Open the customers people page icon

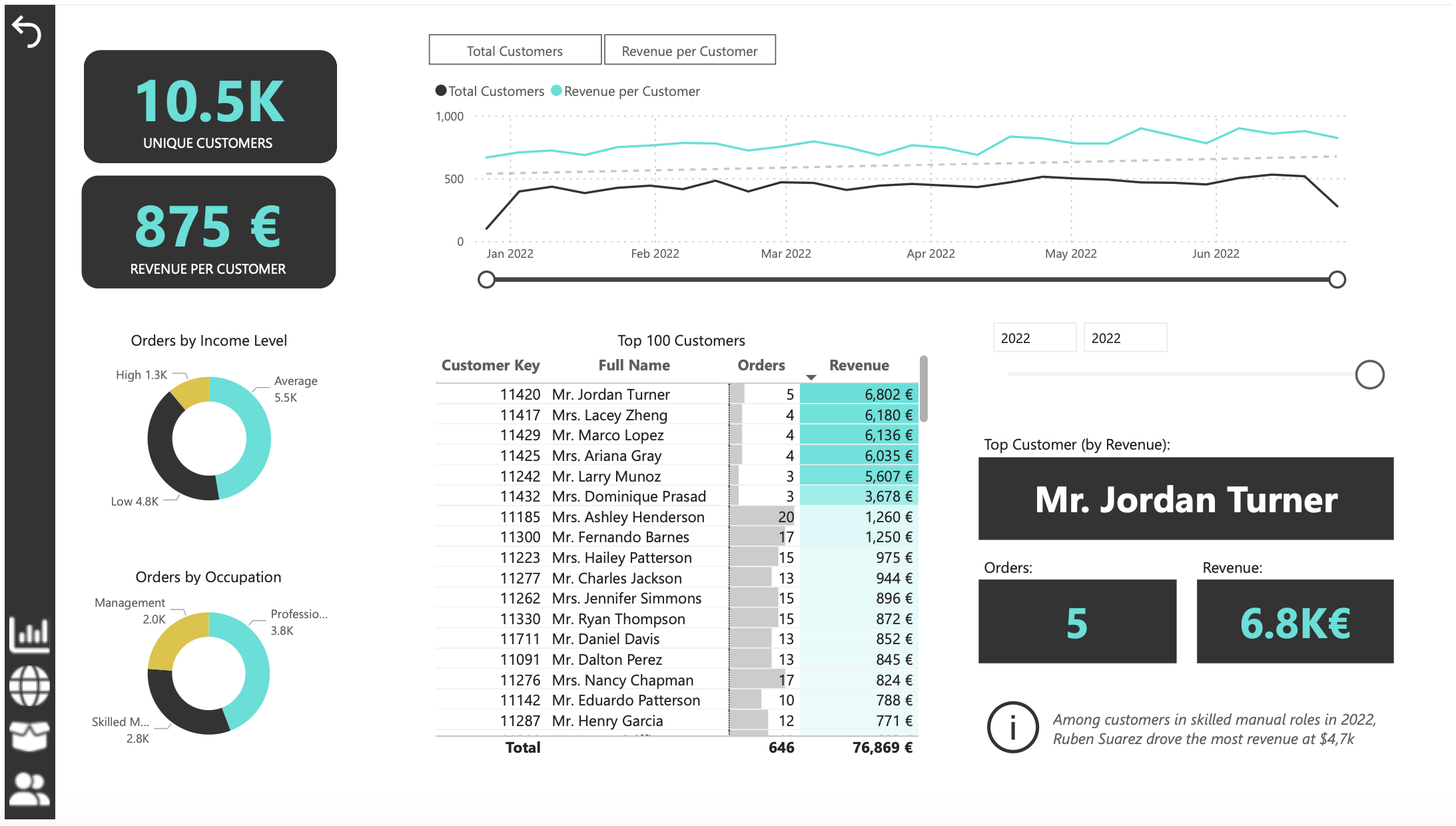click(29, 789)
